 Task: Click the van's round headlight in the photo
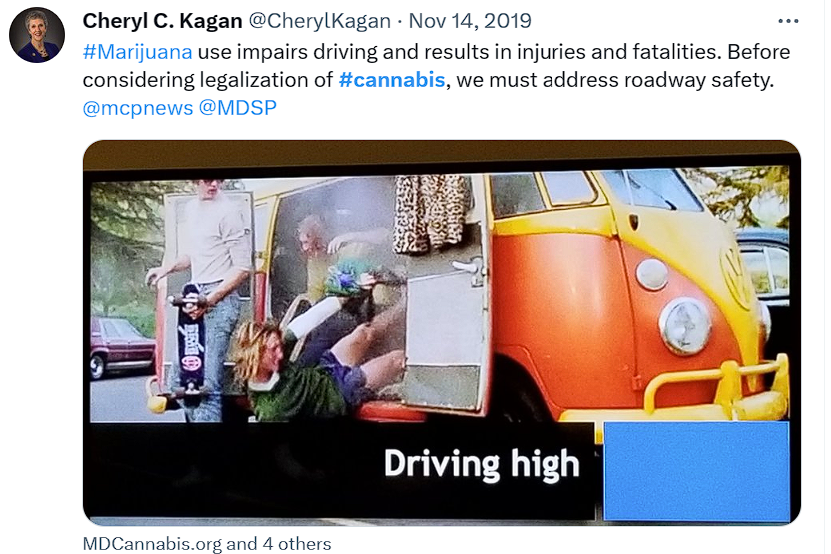(684, 326)
